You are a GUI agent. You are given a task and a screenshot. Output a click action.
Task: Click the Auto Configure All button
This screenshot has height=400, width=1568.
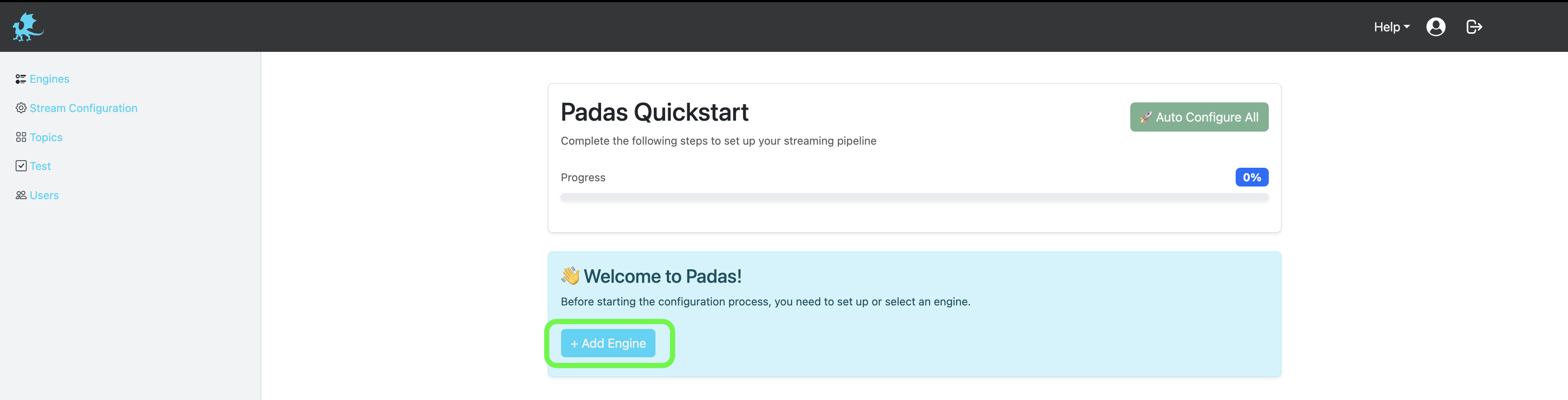[x=1199, y=117]
